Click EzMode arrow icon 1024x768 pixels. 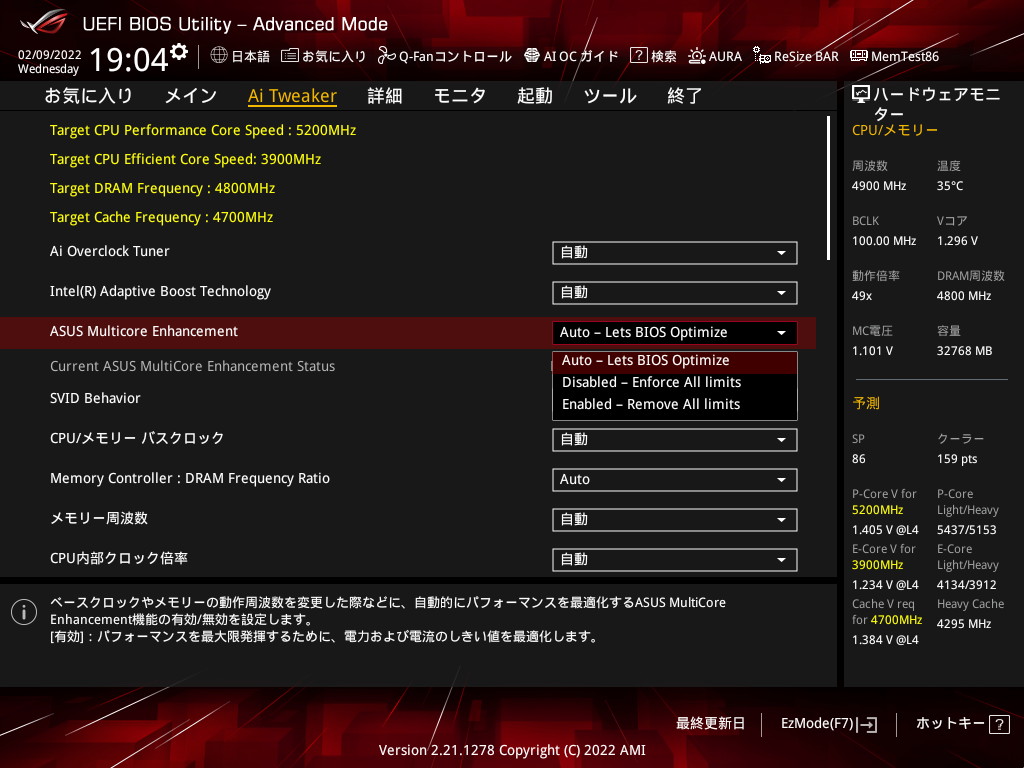click(x=867, y=724)
